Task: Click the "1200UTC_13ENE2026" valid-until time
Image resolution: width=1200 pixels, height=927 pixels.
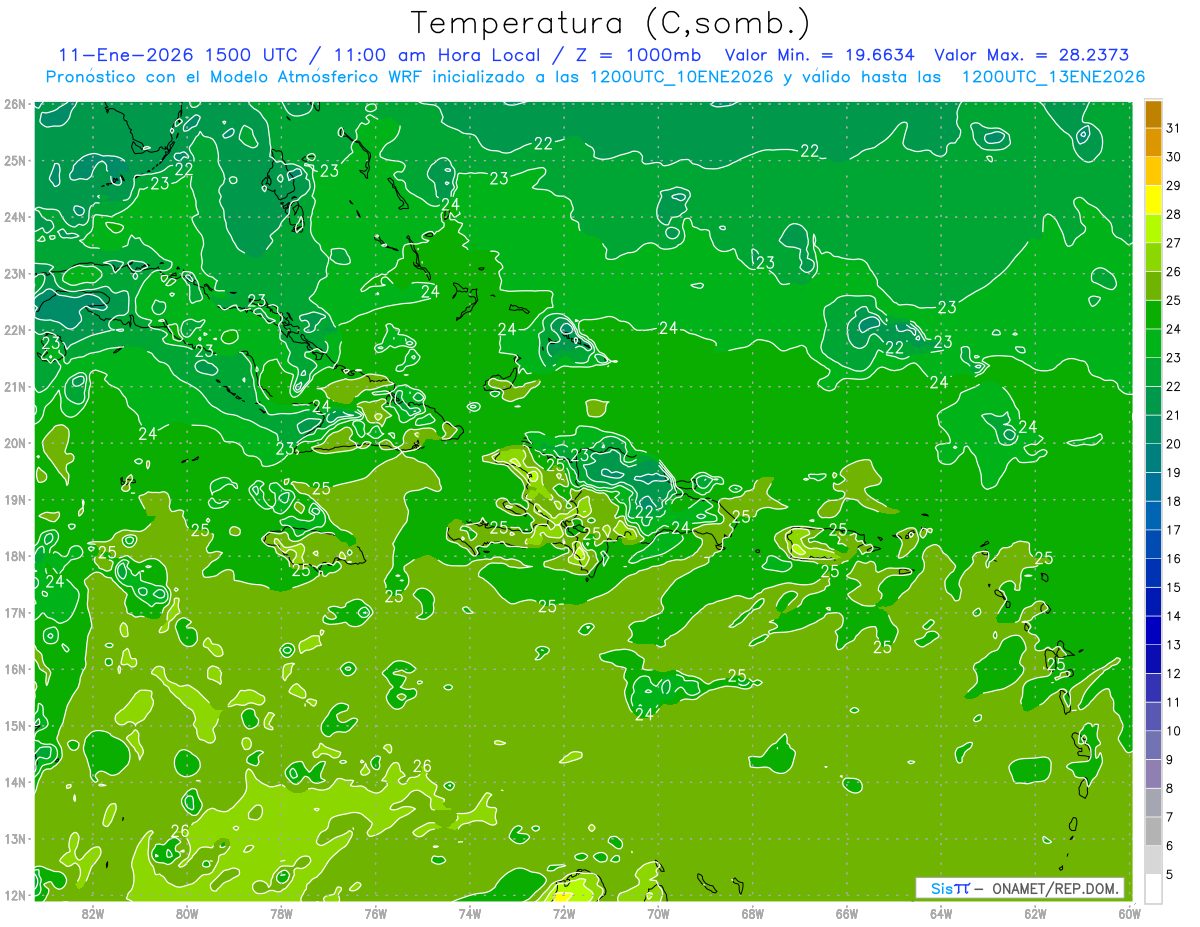Action: click(1053, 77)
